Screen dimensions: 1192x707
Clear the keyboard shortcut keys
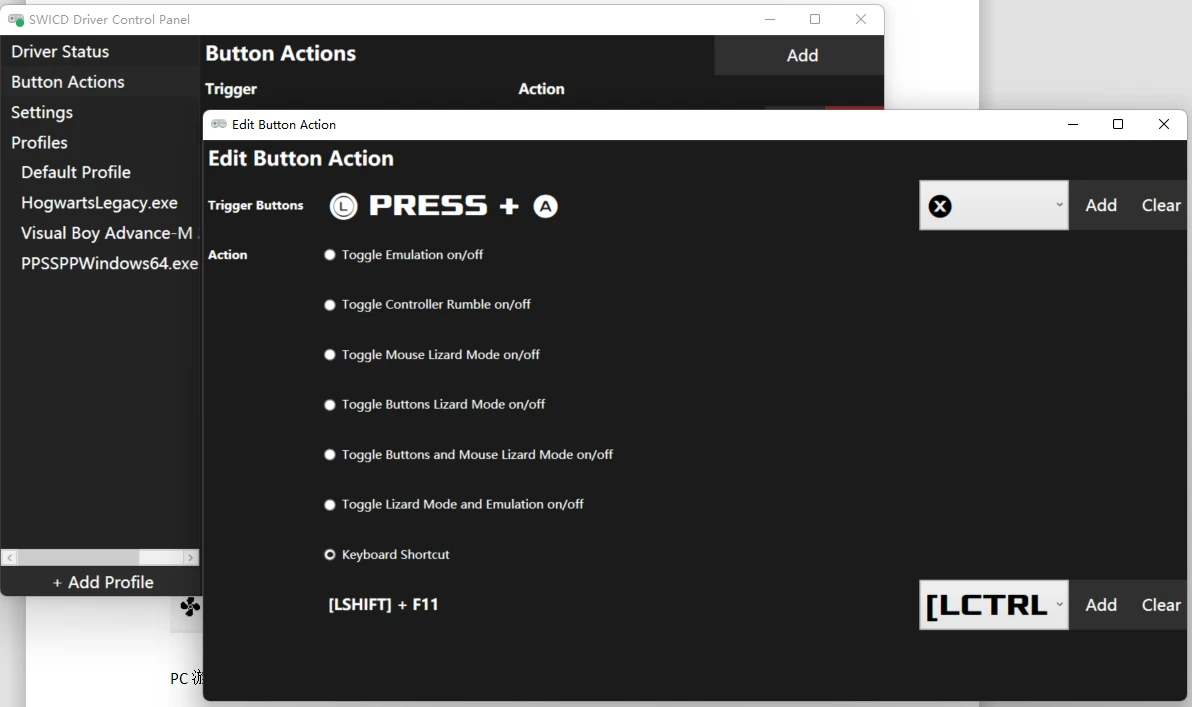1161,605
